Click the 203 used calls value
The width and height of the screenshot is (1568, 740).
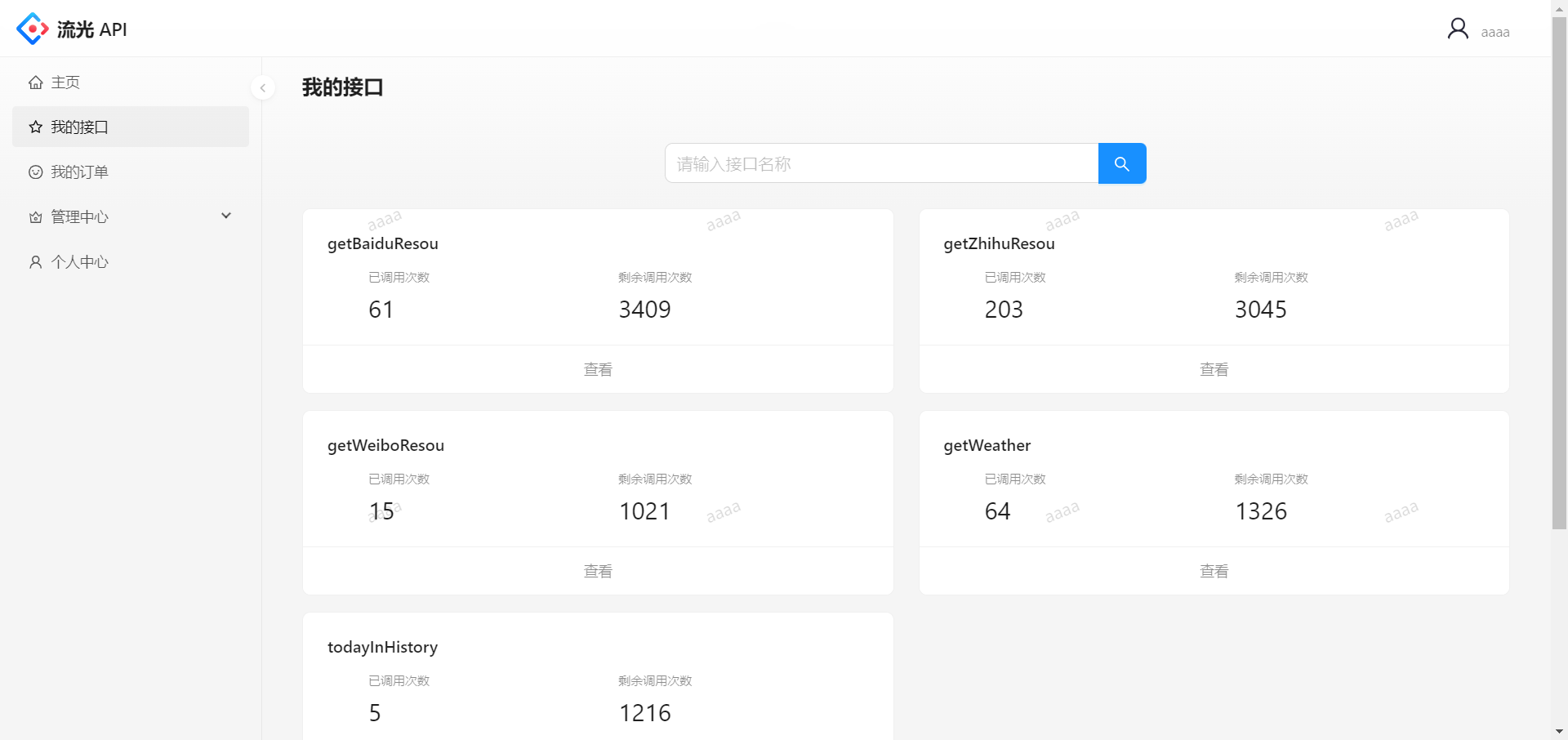1004,310
